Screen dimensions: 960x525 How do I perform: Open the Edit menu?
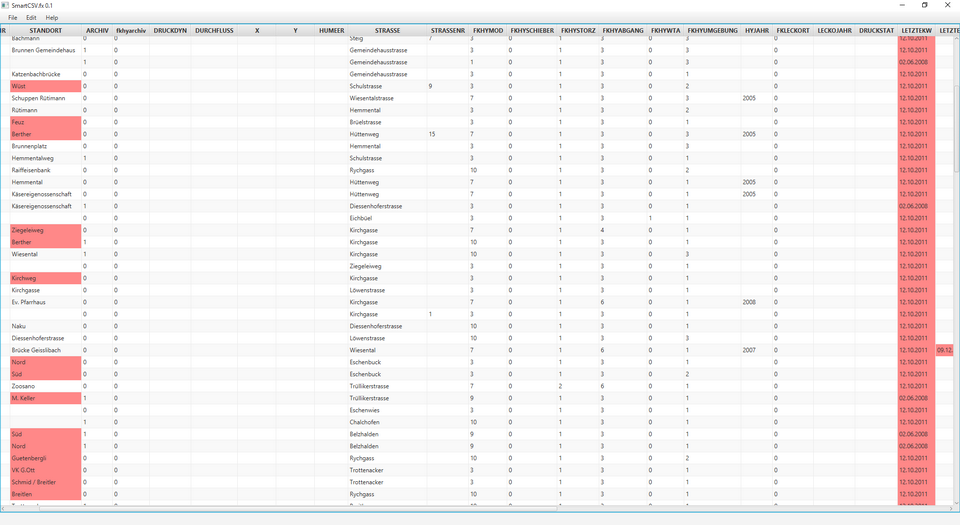pos(32,18)
